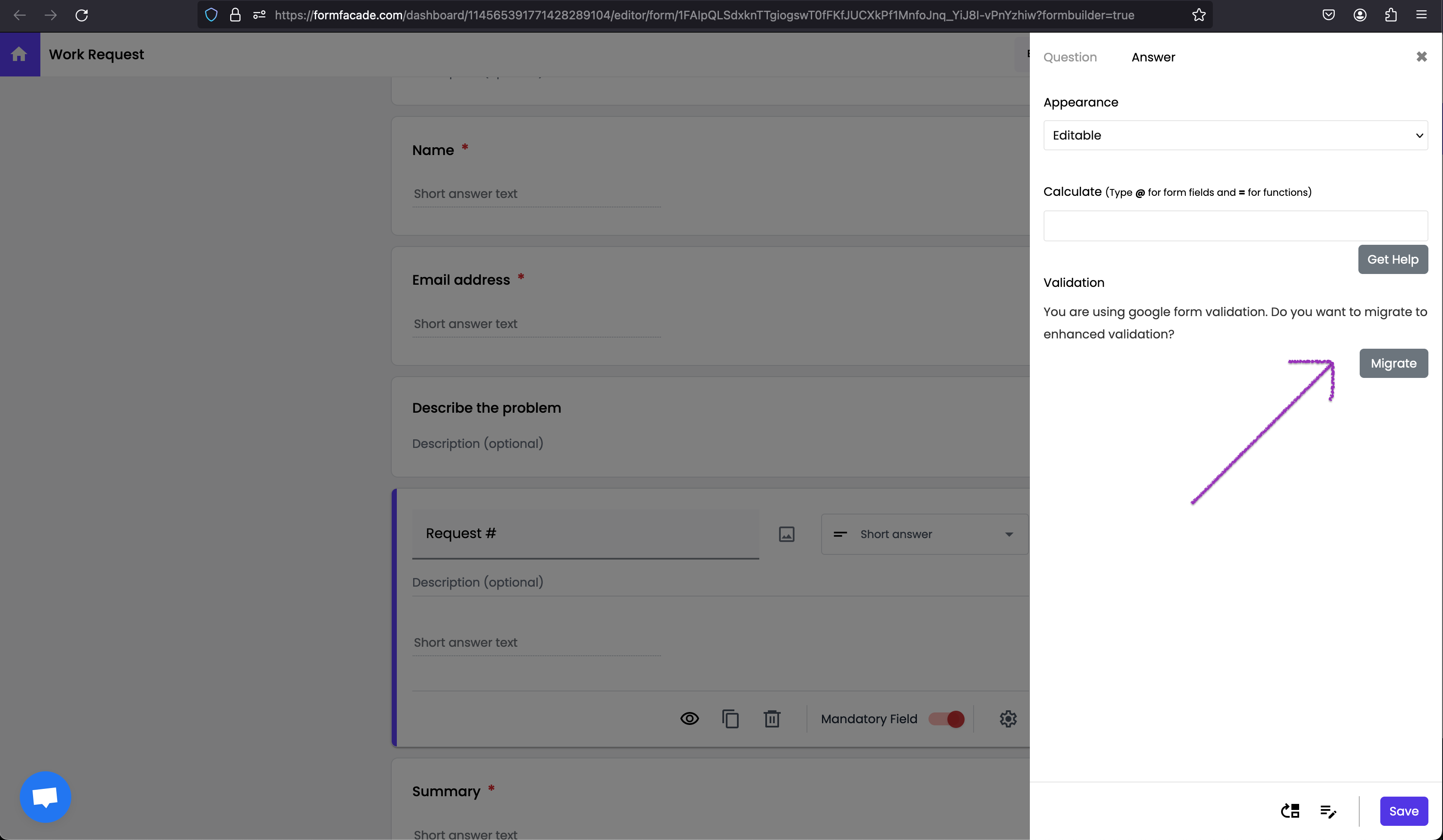
Task: Delete the Request # question with trash icon
Action: pos(771,718)
